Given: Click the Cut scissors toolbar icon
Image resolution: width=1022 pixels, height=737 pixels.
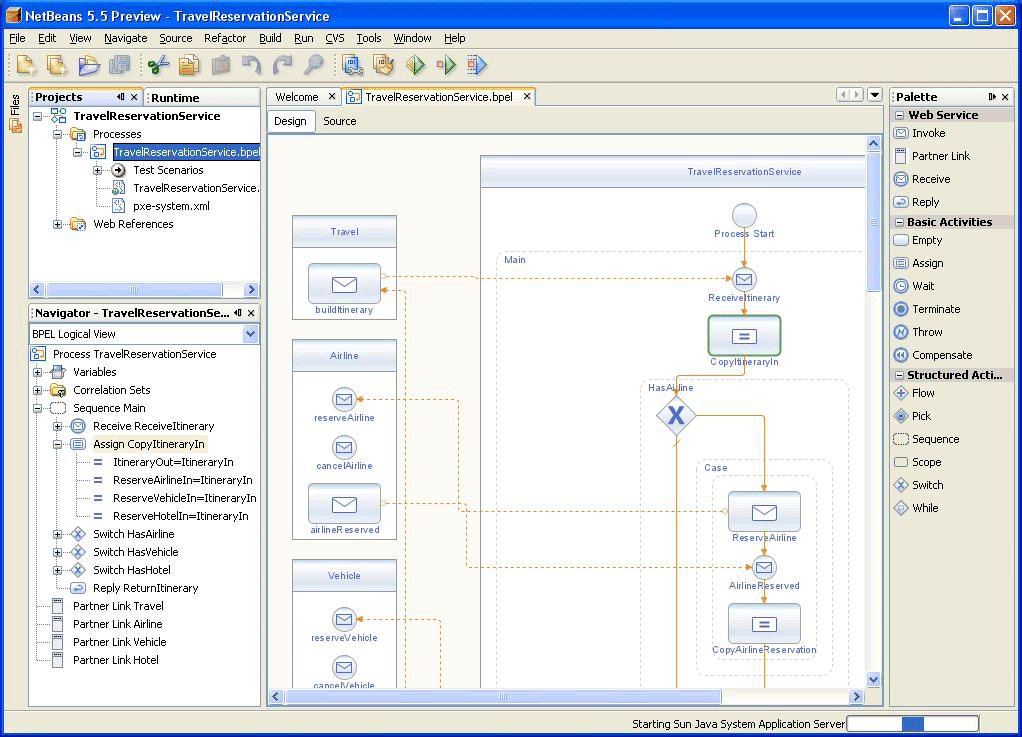Looking at the screenshot, I should [158, 65].
